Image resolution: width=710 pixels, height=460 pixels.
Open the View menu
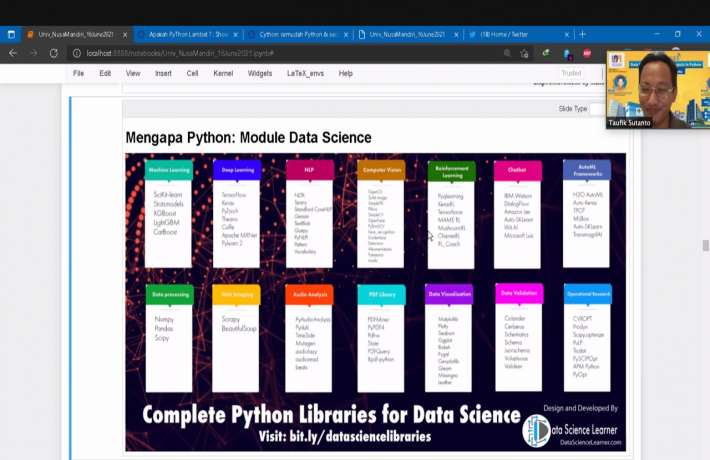click(x=133, y=73)
